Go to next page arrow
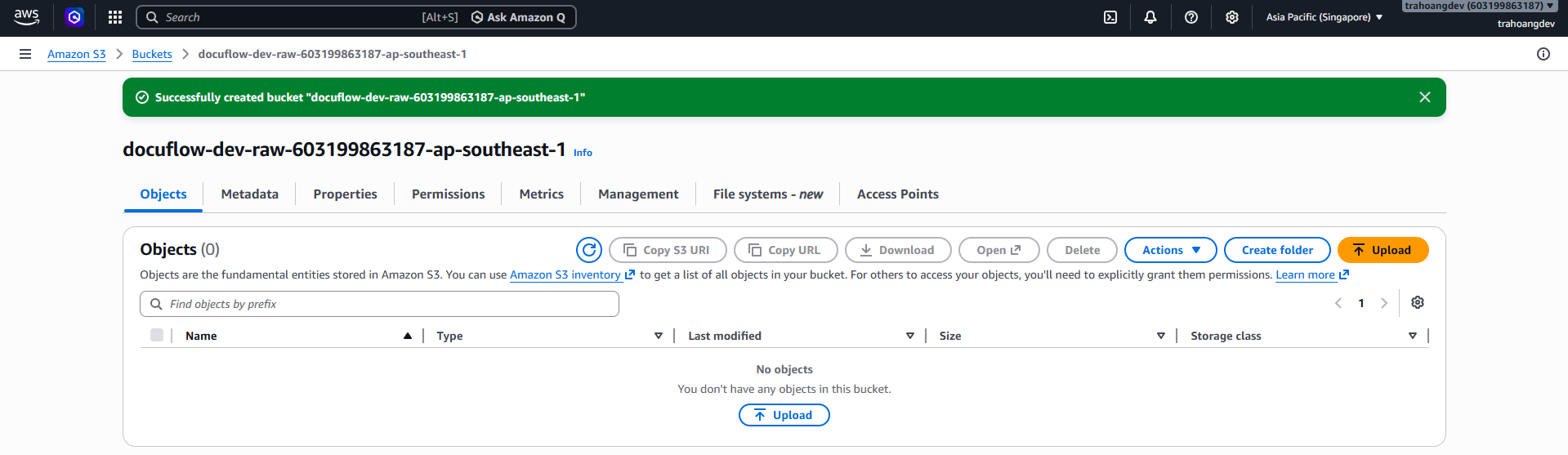 click(1384, 303)
